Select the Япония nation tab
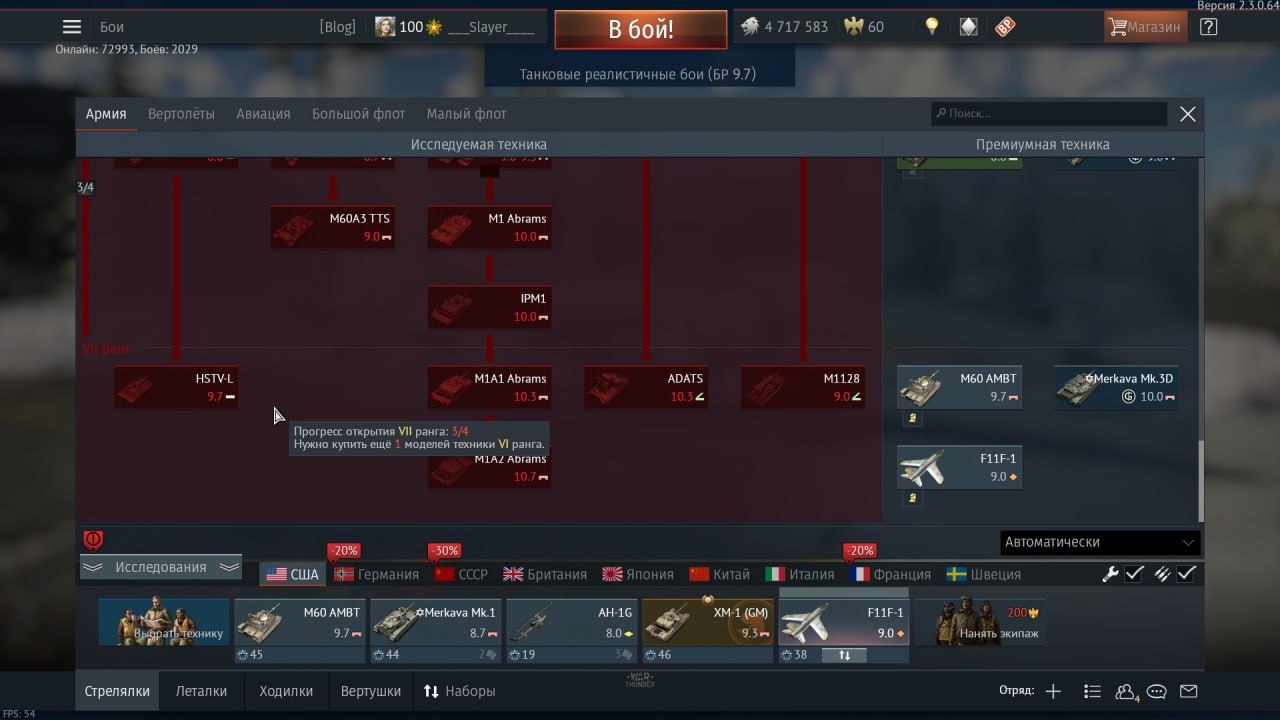The height and width of the screenshot is (720, 1280). click(638, 574)
